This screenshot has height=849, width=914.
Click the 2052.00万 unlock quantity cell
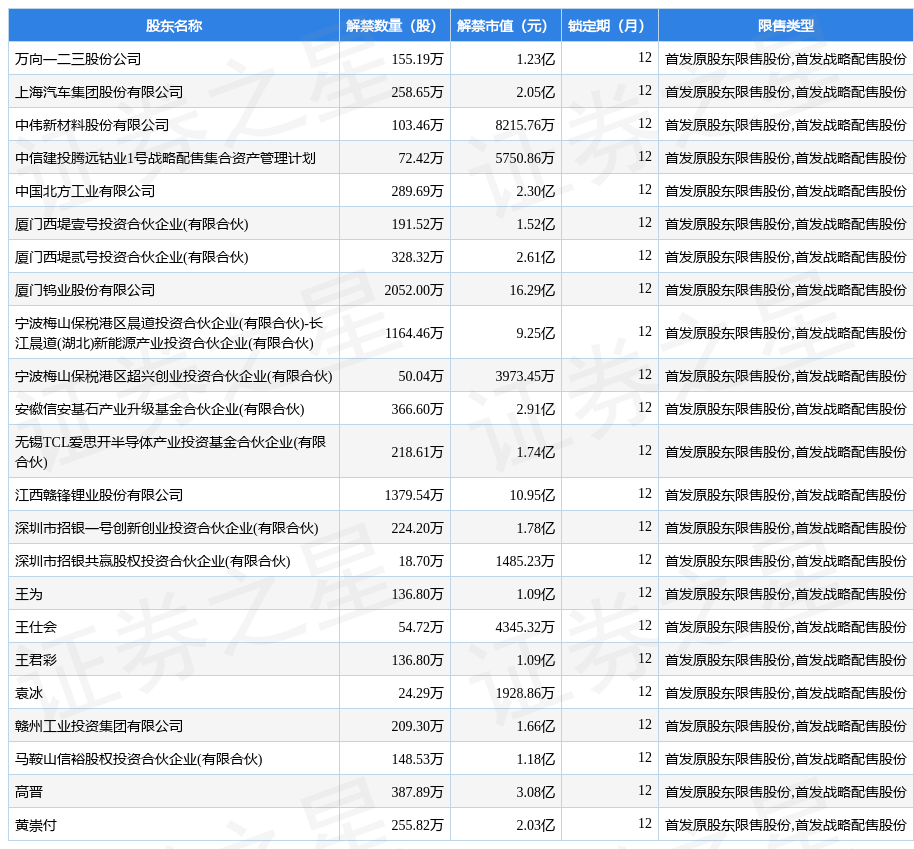click(x=413, y=290)
